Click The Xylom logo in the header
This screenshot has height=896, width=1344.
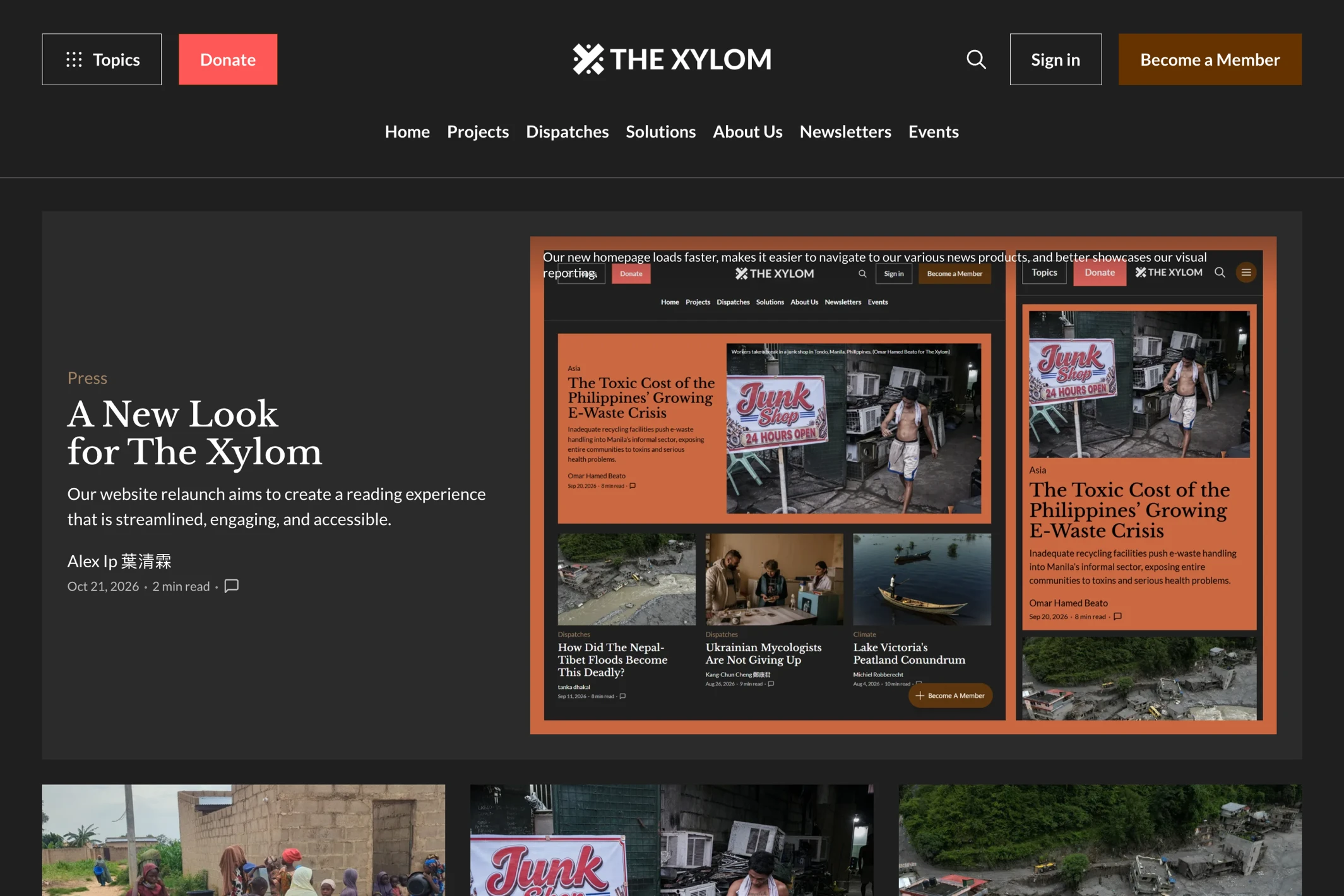[x=672, y=59]
